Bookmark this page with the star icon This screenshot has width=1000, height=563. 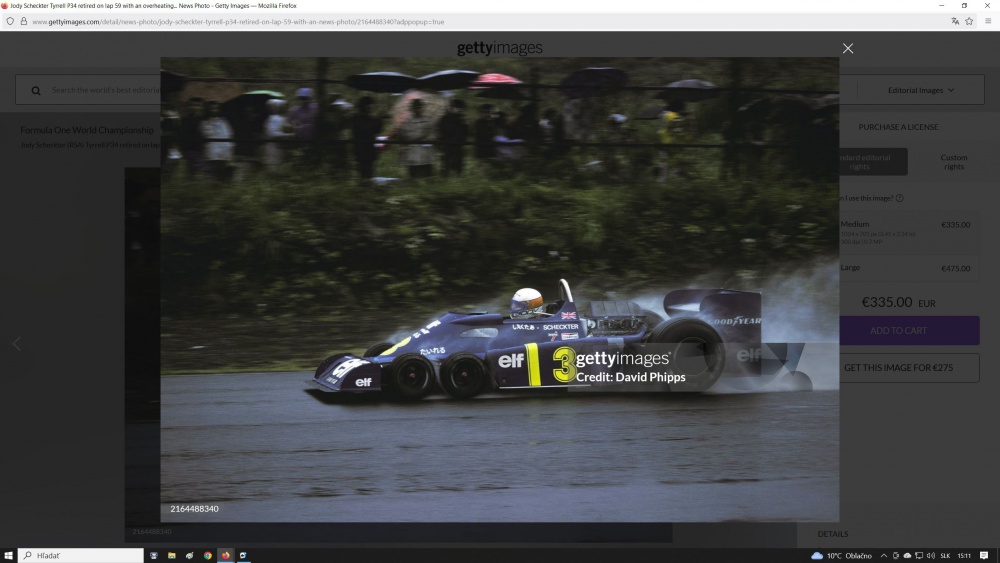click(x=969, y=21)
